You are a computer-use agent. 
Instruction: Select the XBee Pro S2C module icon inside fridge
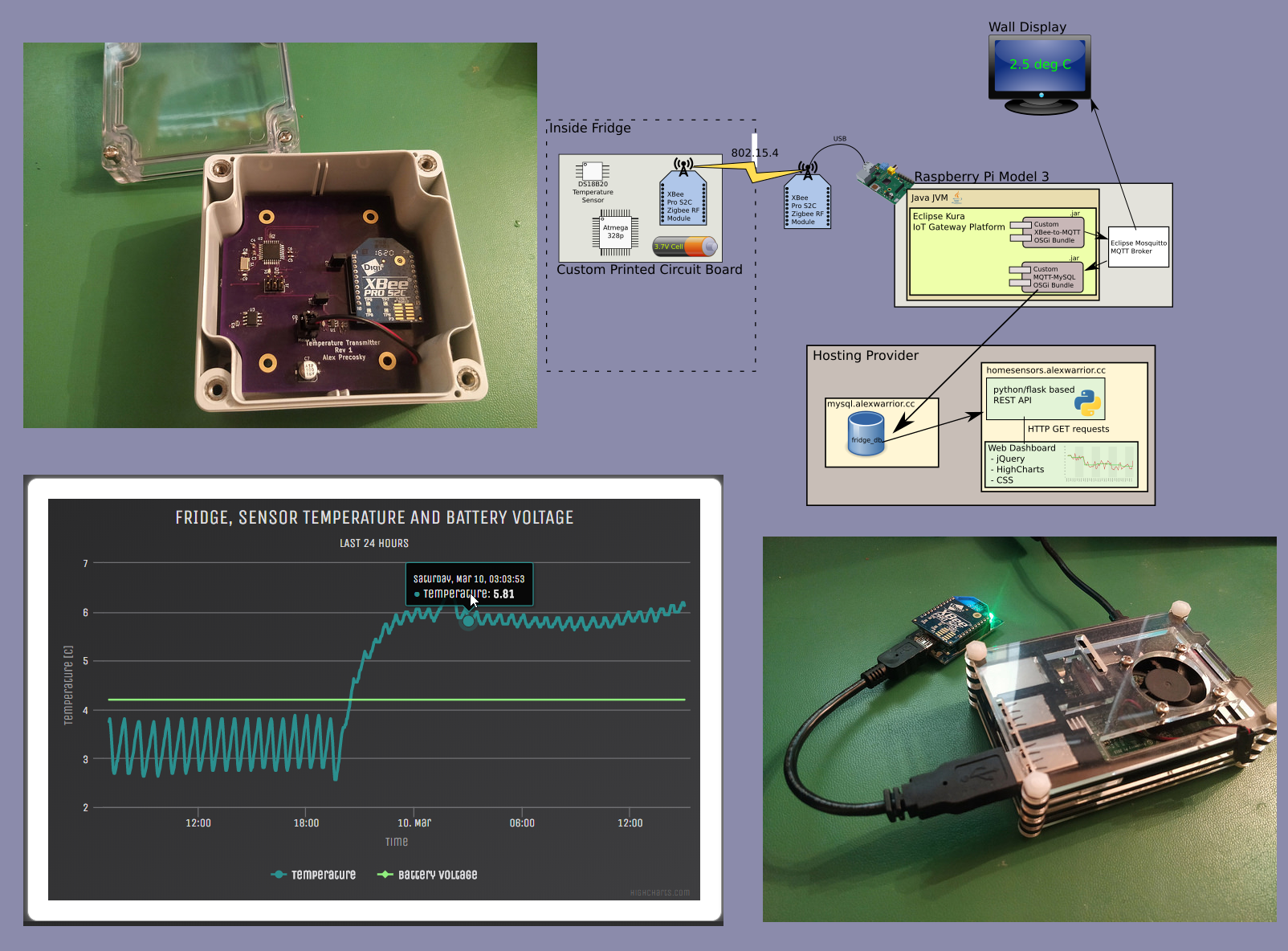coord(682,203)
